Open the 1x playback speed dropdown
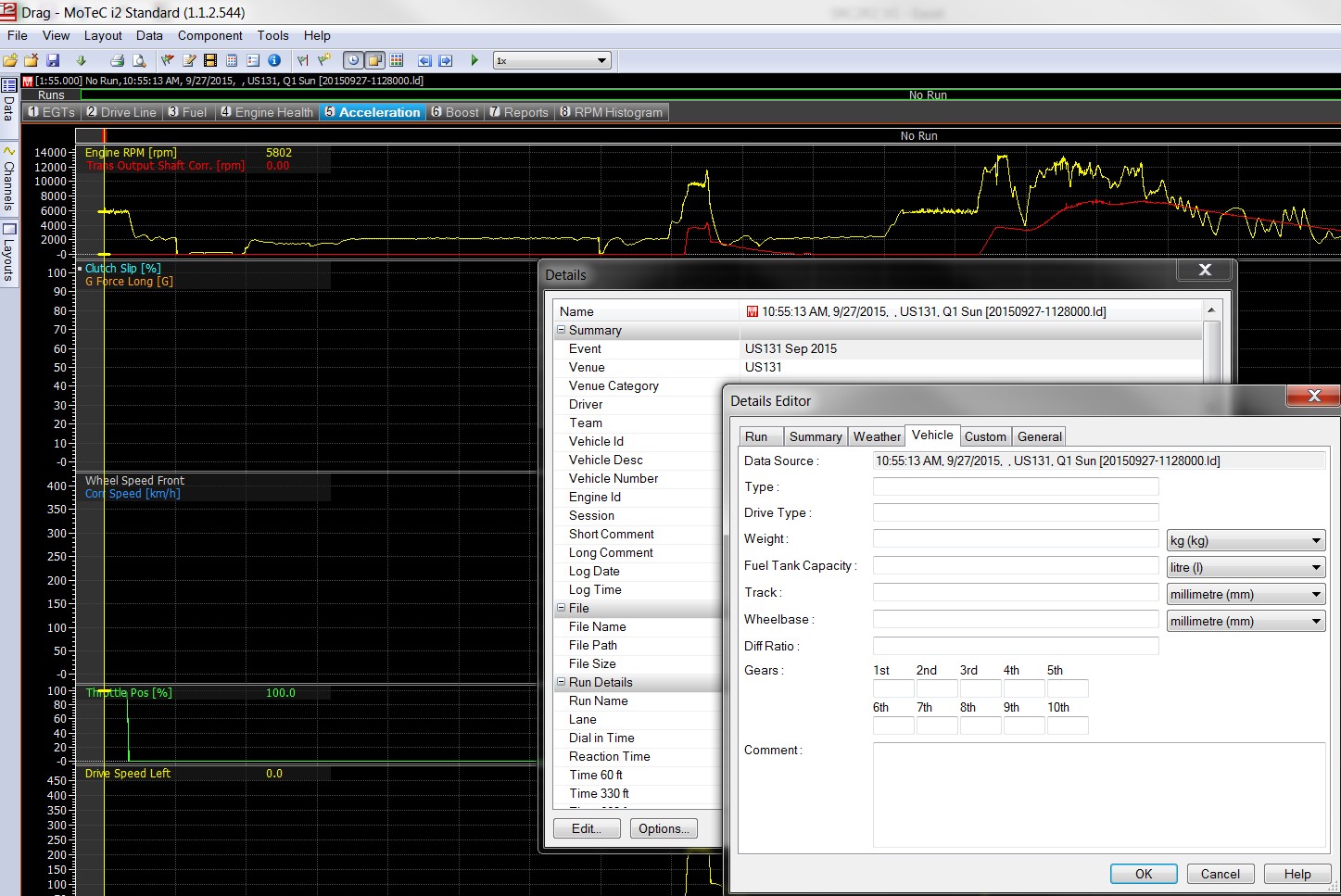The width and height of the screenshot is (1341, 896). point(551,60)
